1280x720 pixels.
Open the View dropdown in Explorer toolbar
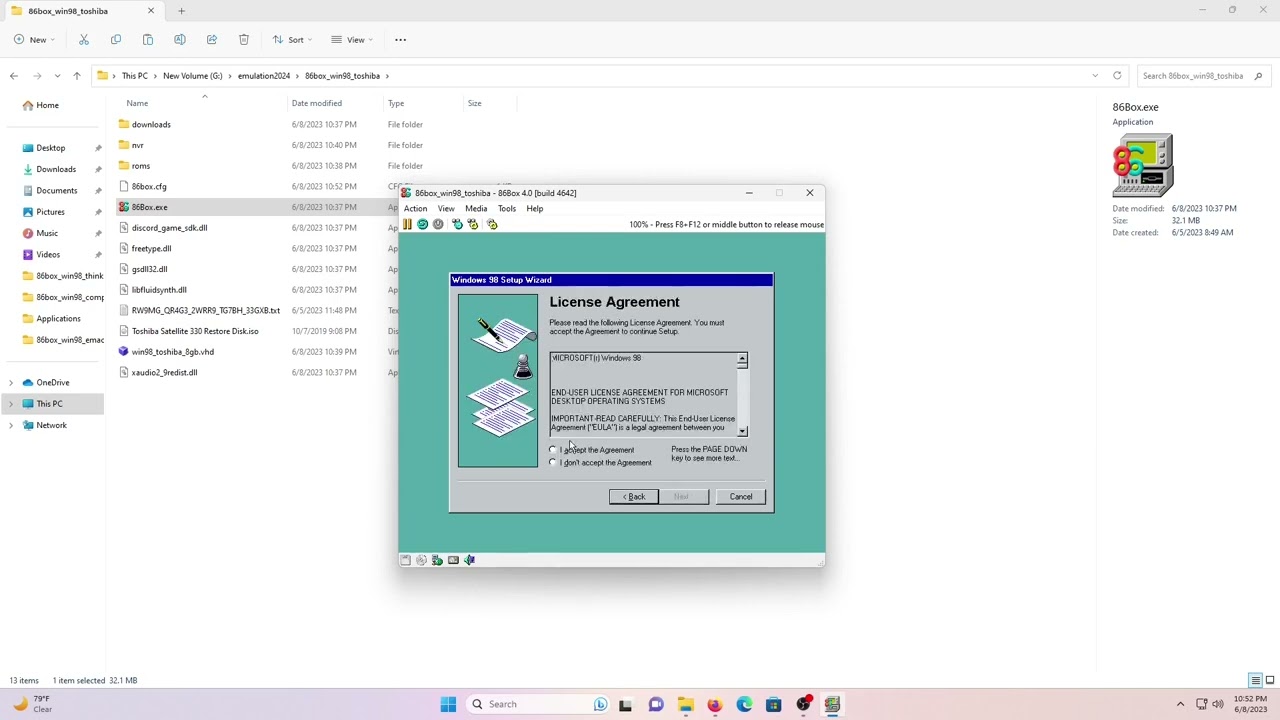[353, 40]
